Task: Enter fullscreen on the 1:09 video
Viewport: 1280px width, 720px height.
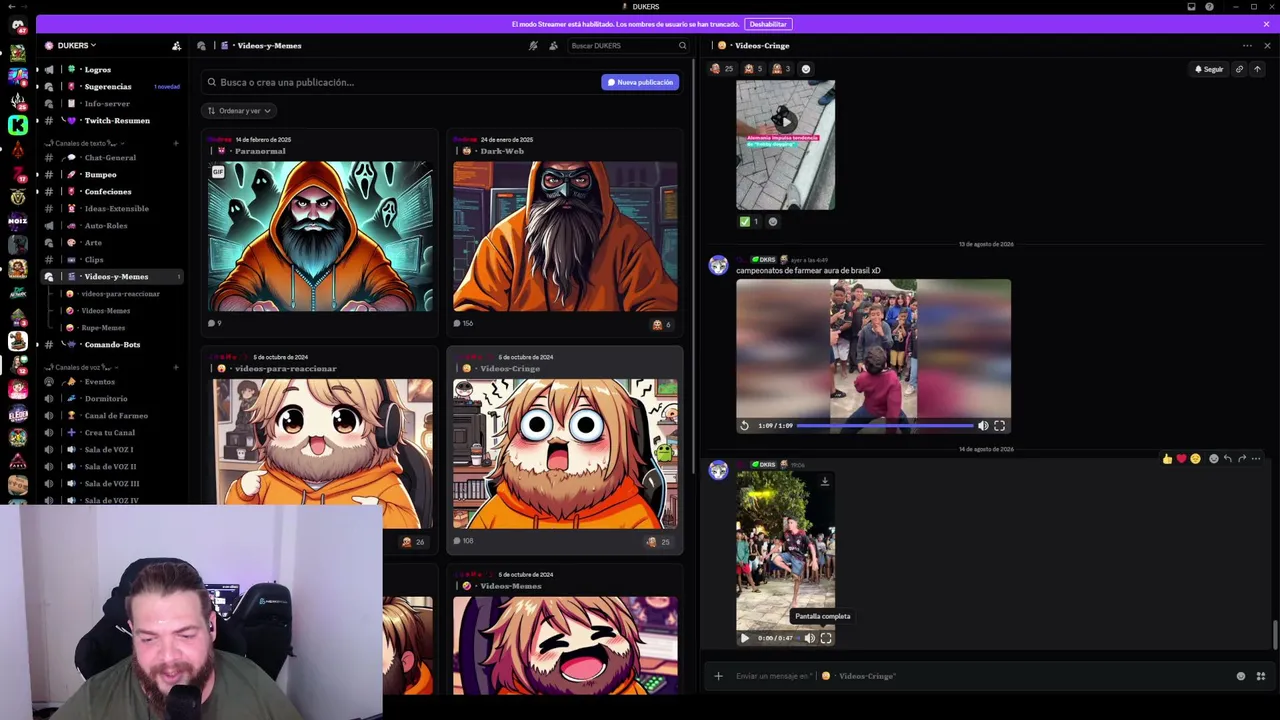Action: pos(999,426)
